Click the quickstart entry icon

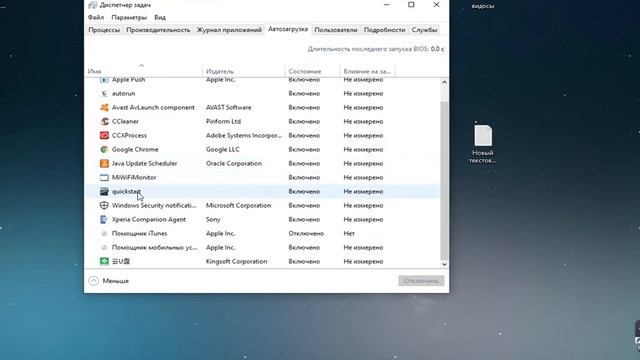pyautogui.click(x=104, y=191)
